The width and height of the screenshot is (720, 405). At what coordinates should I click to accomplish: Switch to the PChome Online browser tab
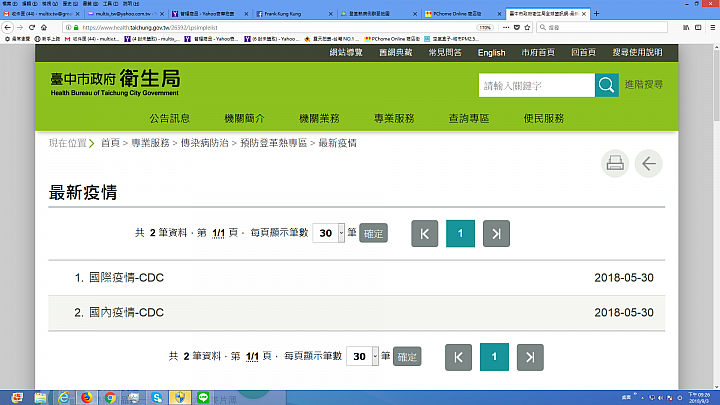(x=462, y=14)
